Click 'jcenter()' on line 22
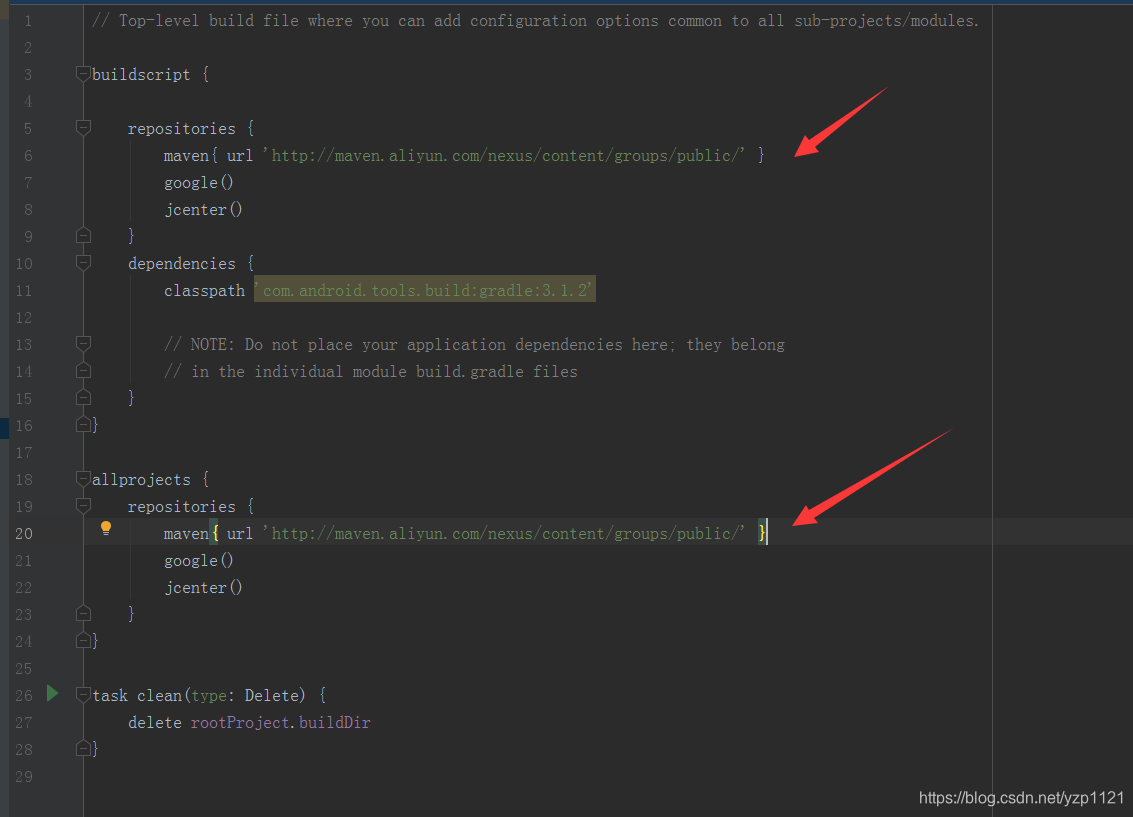The height and width of the screenshot is (817, 1133). [203, 587]
